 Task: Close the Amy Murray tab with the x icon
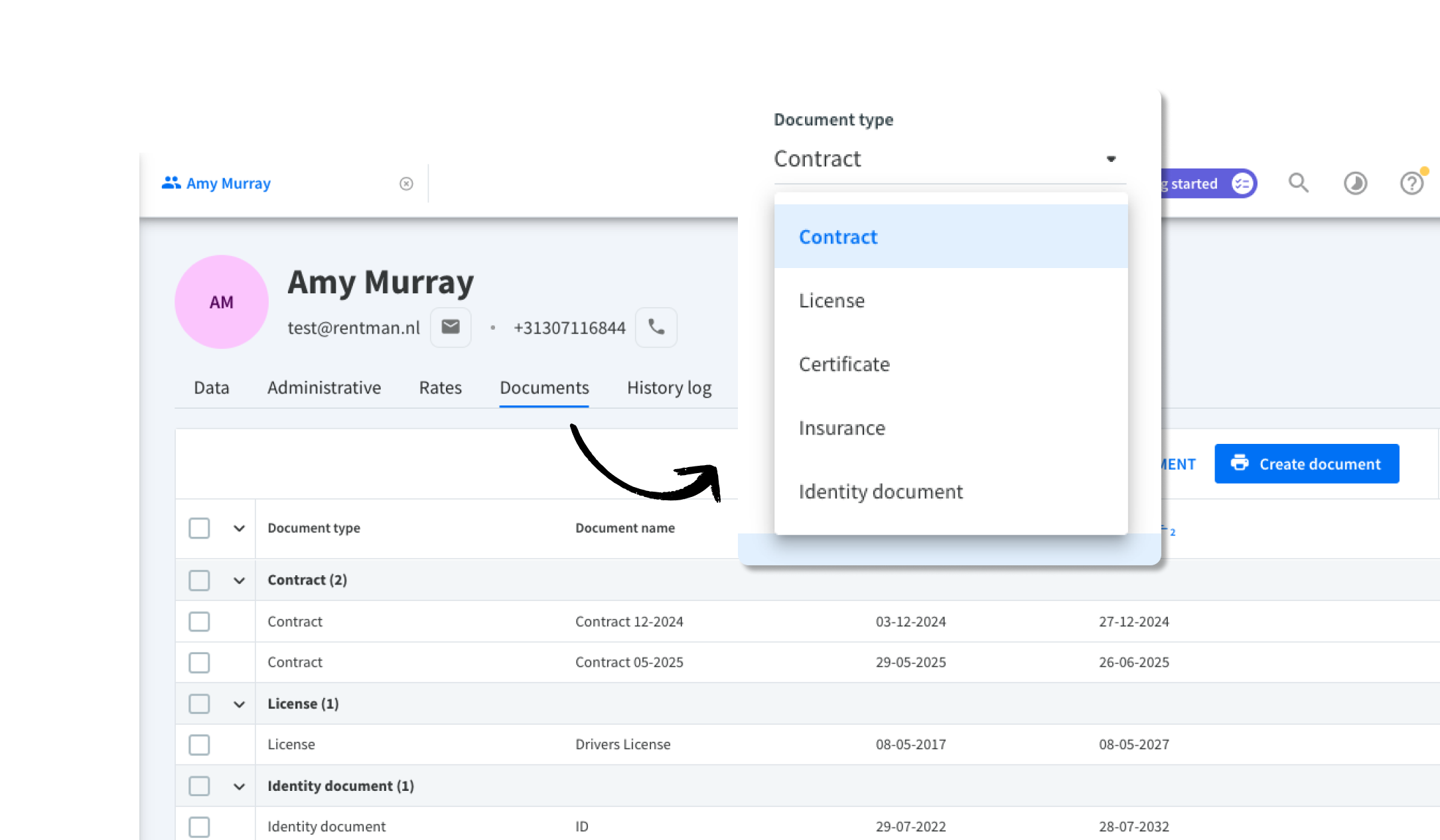pos(406,184)
